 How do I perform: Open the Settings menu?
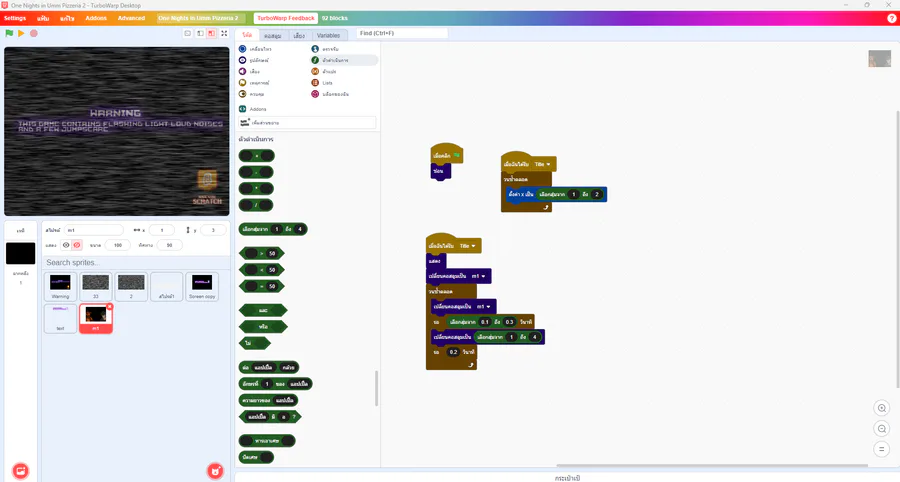click(15, 18)
